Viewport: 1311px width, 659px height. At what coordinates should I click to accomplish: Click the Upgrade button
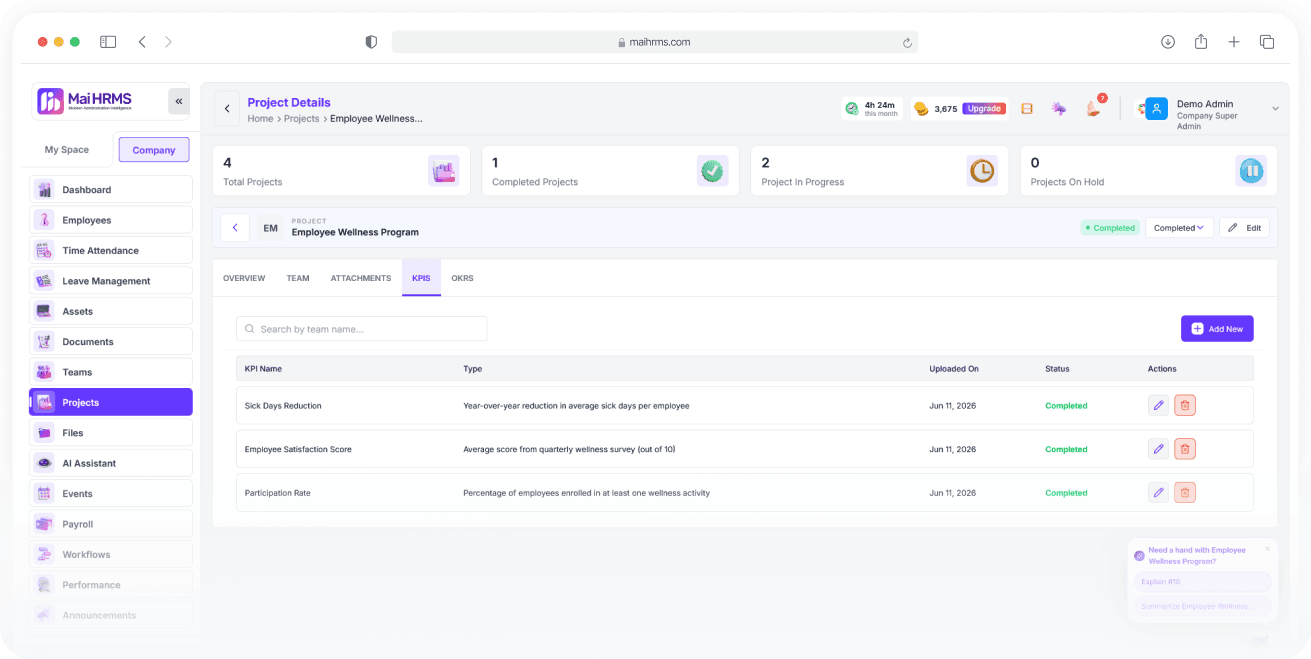tap(984, 109)
